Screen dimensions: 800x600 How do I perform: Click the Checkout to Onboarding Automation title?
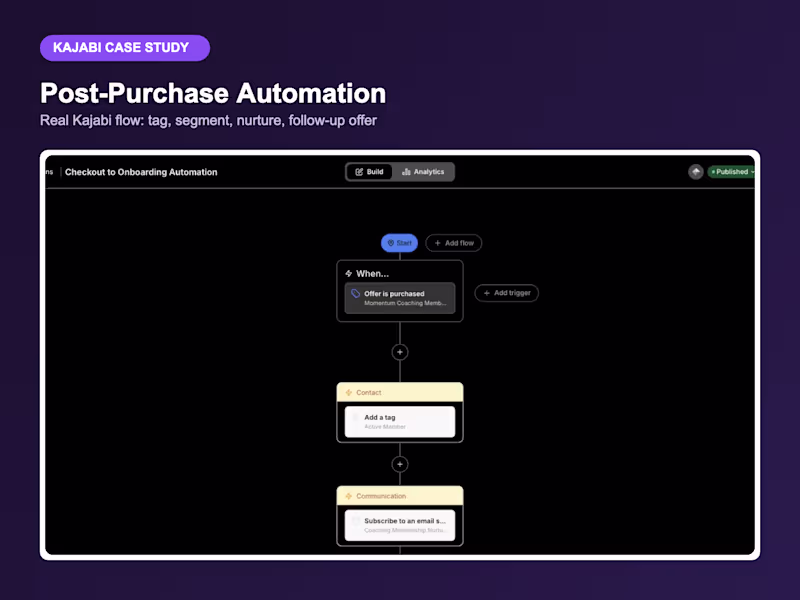click(141, 172)
